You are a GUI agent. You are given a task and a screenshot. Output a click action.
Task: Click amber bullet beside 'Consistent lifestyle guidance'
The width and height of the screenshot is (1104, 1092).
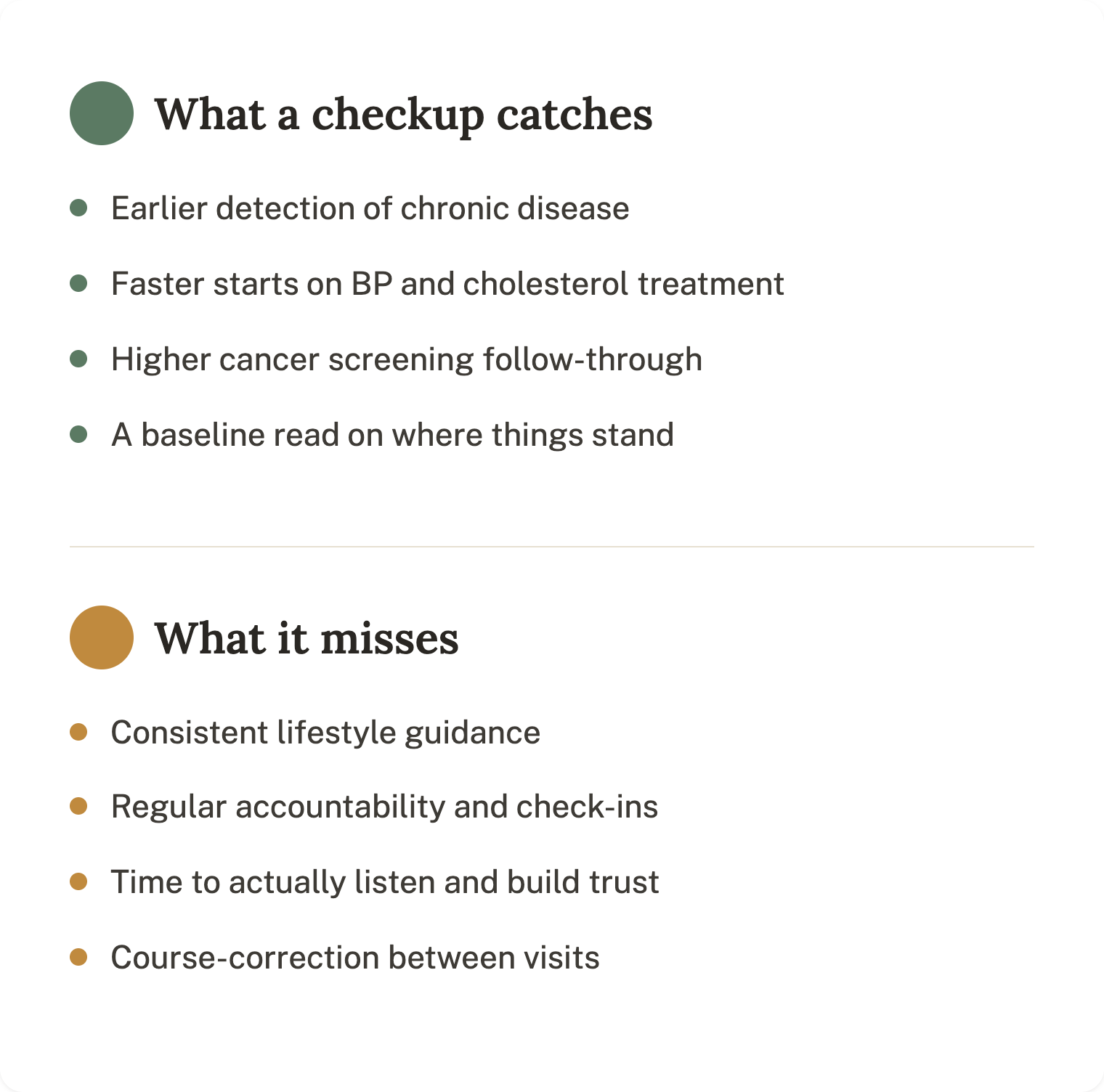78,732
